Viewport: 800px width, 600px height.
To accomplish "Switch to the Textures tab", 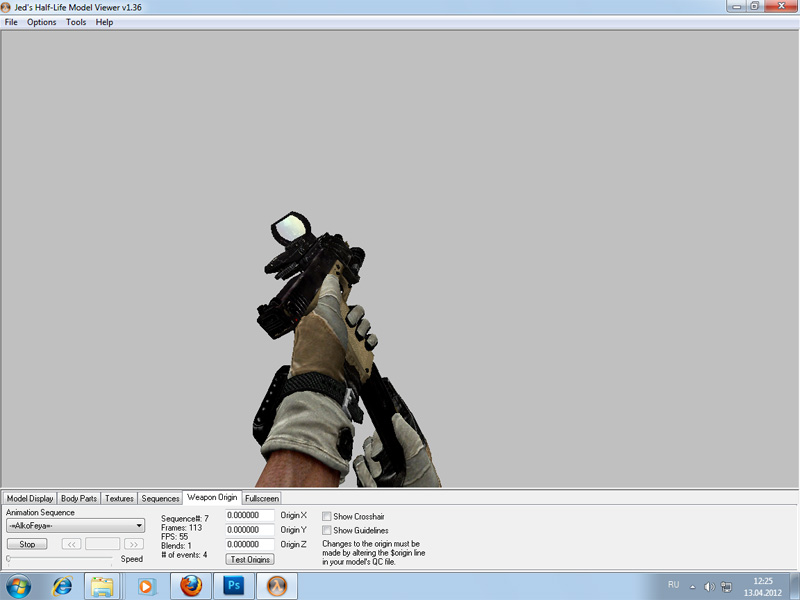I will 119,498.
